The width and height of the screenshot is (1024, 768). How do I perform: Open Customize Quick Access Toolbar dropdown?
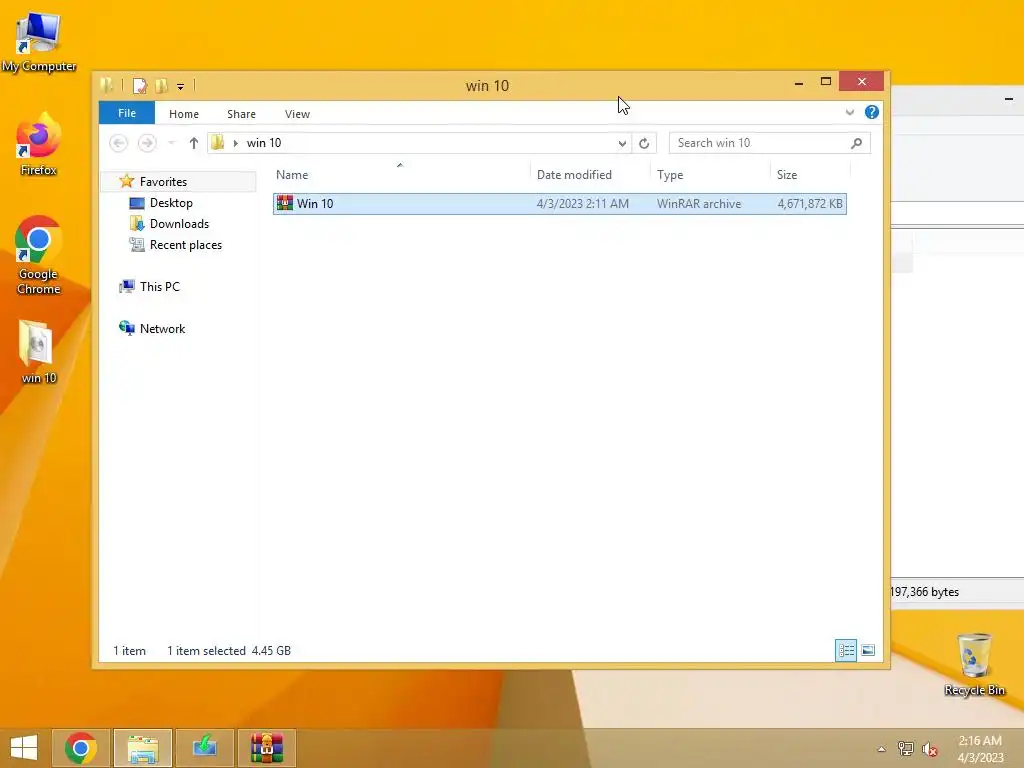(180, 86)
